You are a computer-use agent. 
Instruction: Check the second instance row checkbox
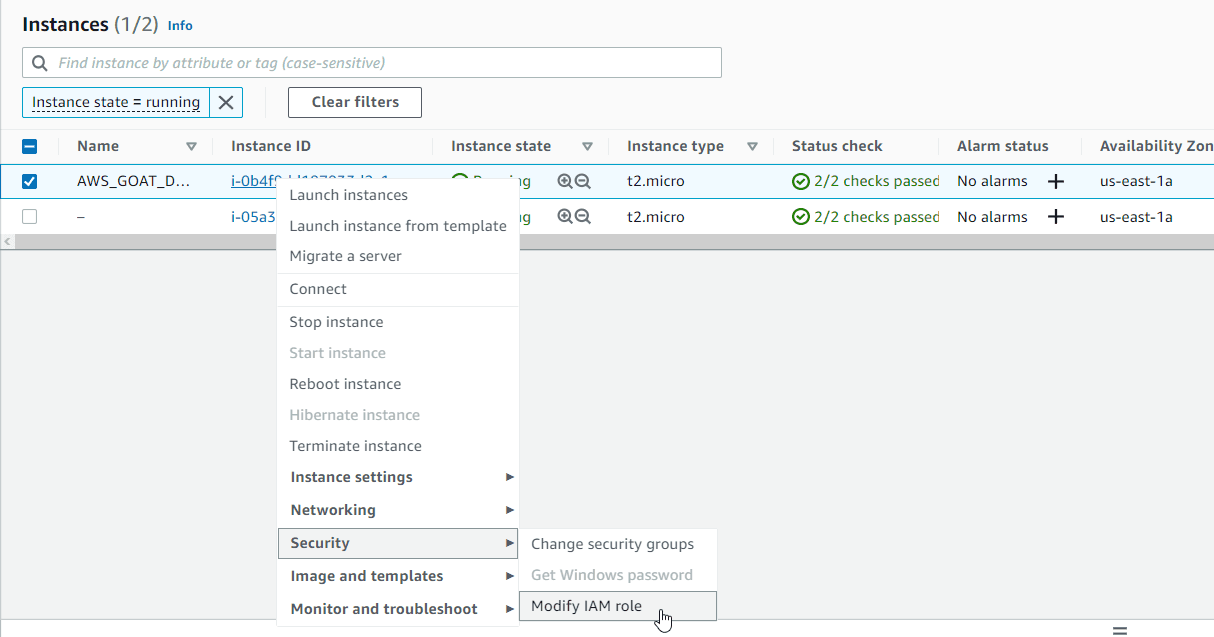point(30,216)
